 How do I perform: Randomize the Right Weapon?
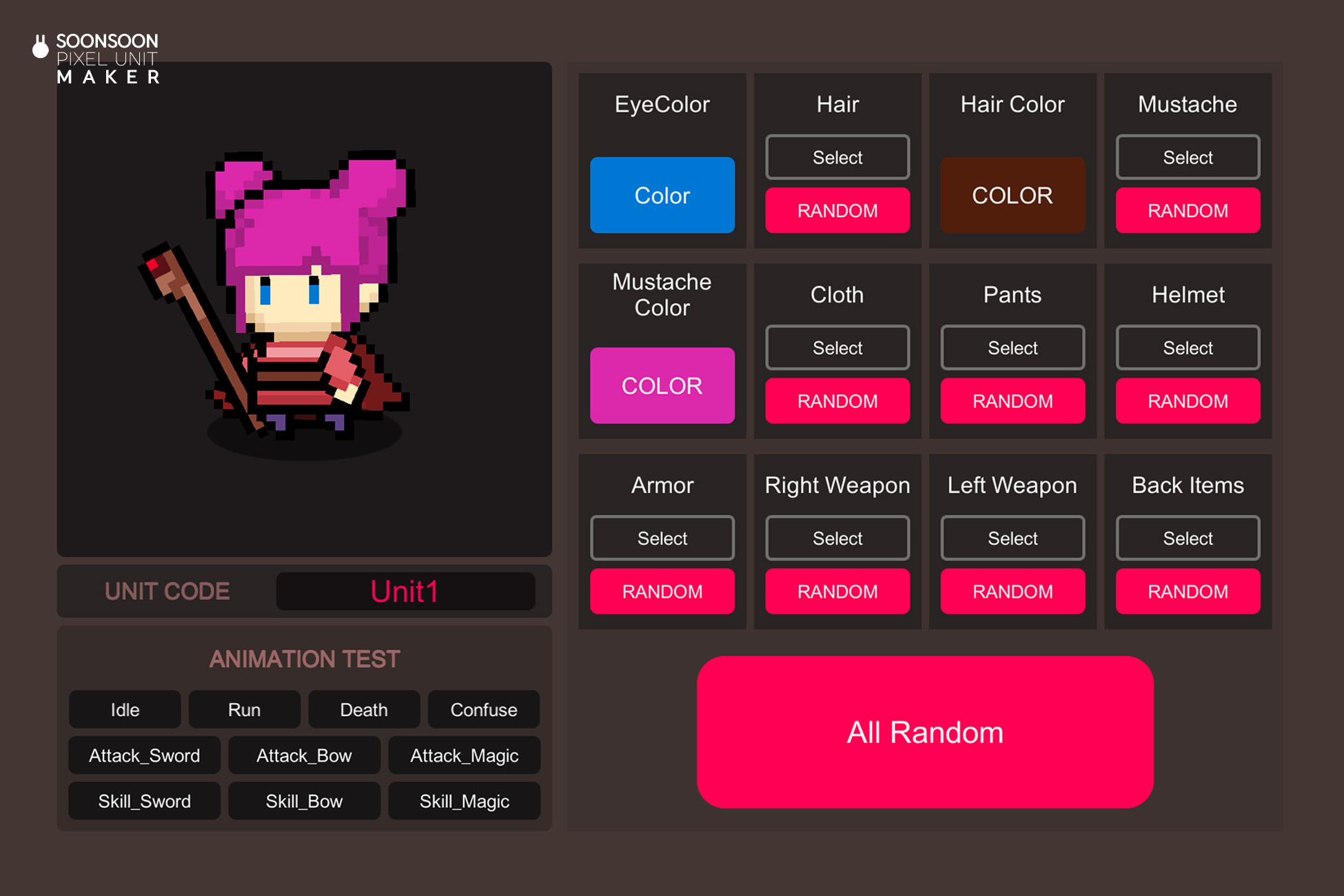coord(837,591)
